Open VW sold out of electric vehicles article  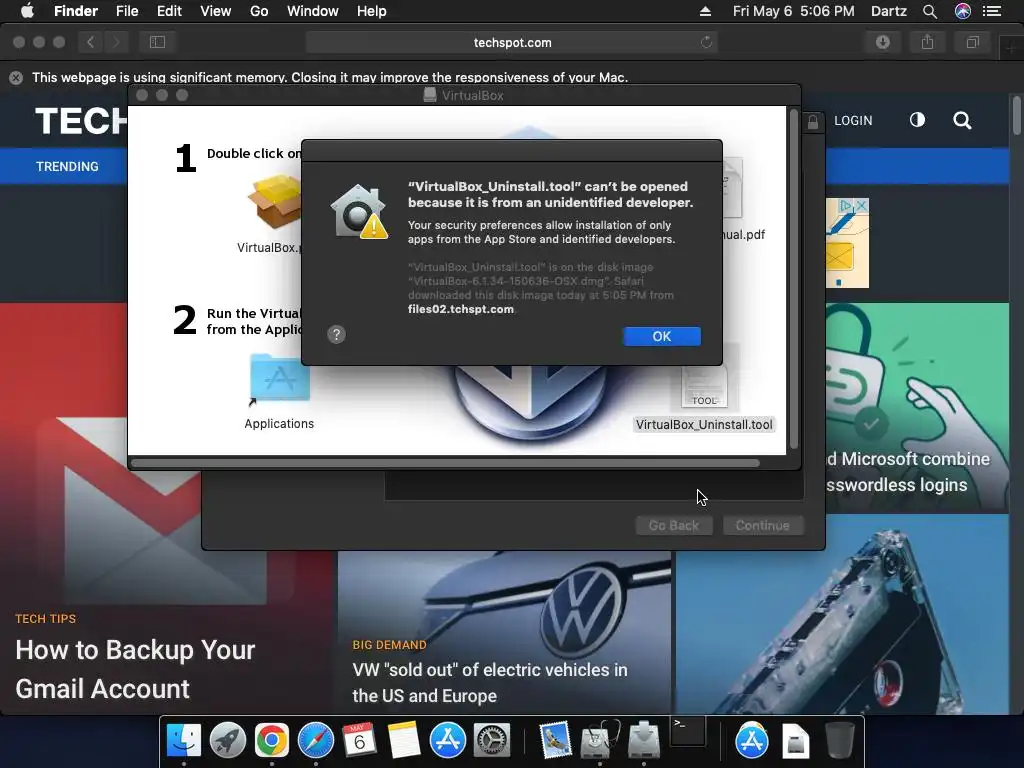pyautogui.click(x=490, y=682)
